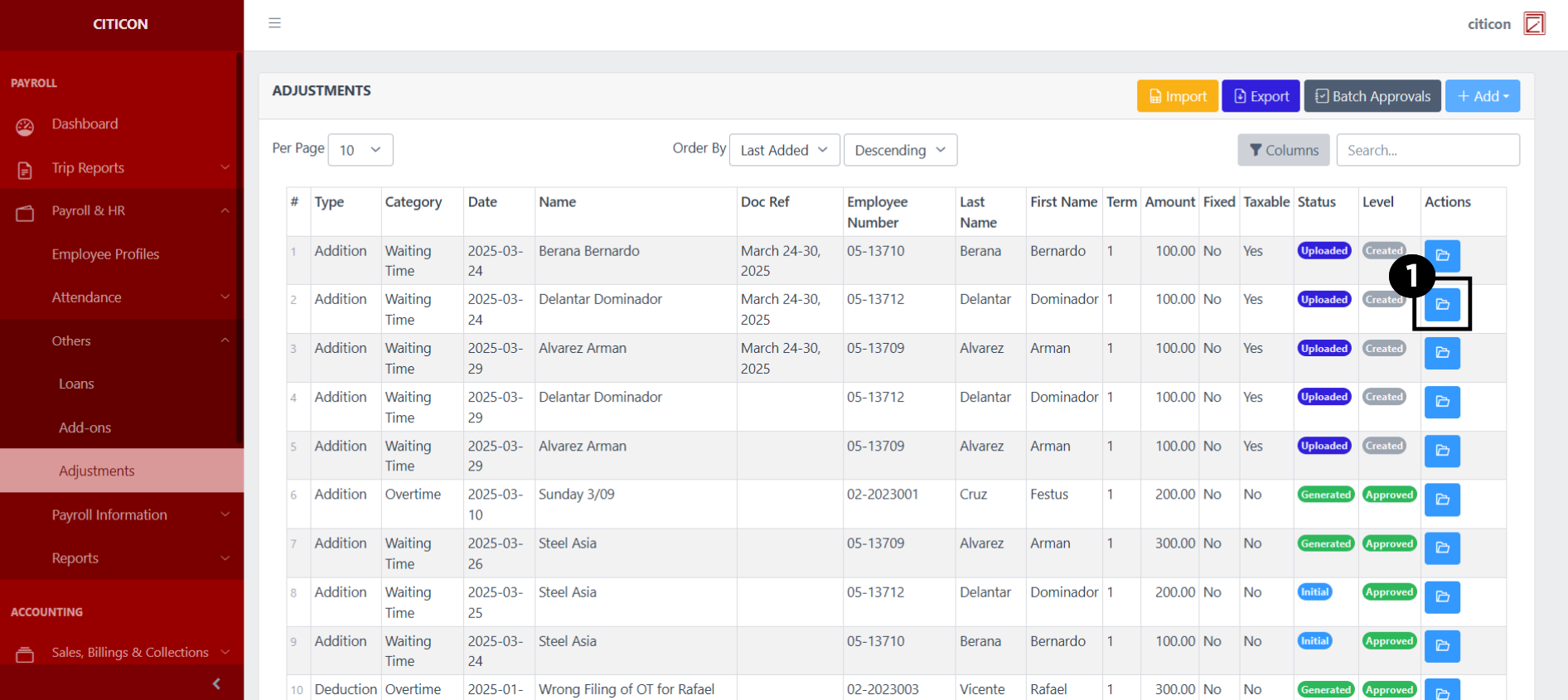This screenshot has width=1568, height=700.
Task: Click the Dashboard gauge icon
Action: tap(25, 127)
